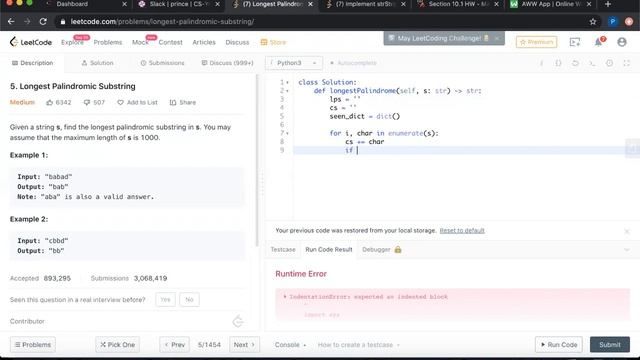Go to the Next problem
640x360 pixels.
(244, 345)
